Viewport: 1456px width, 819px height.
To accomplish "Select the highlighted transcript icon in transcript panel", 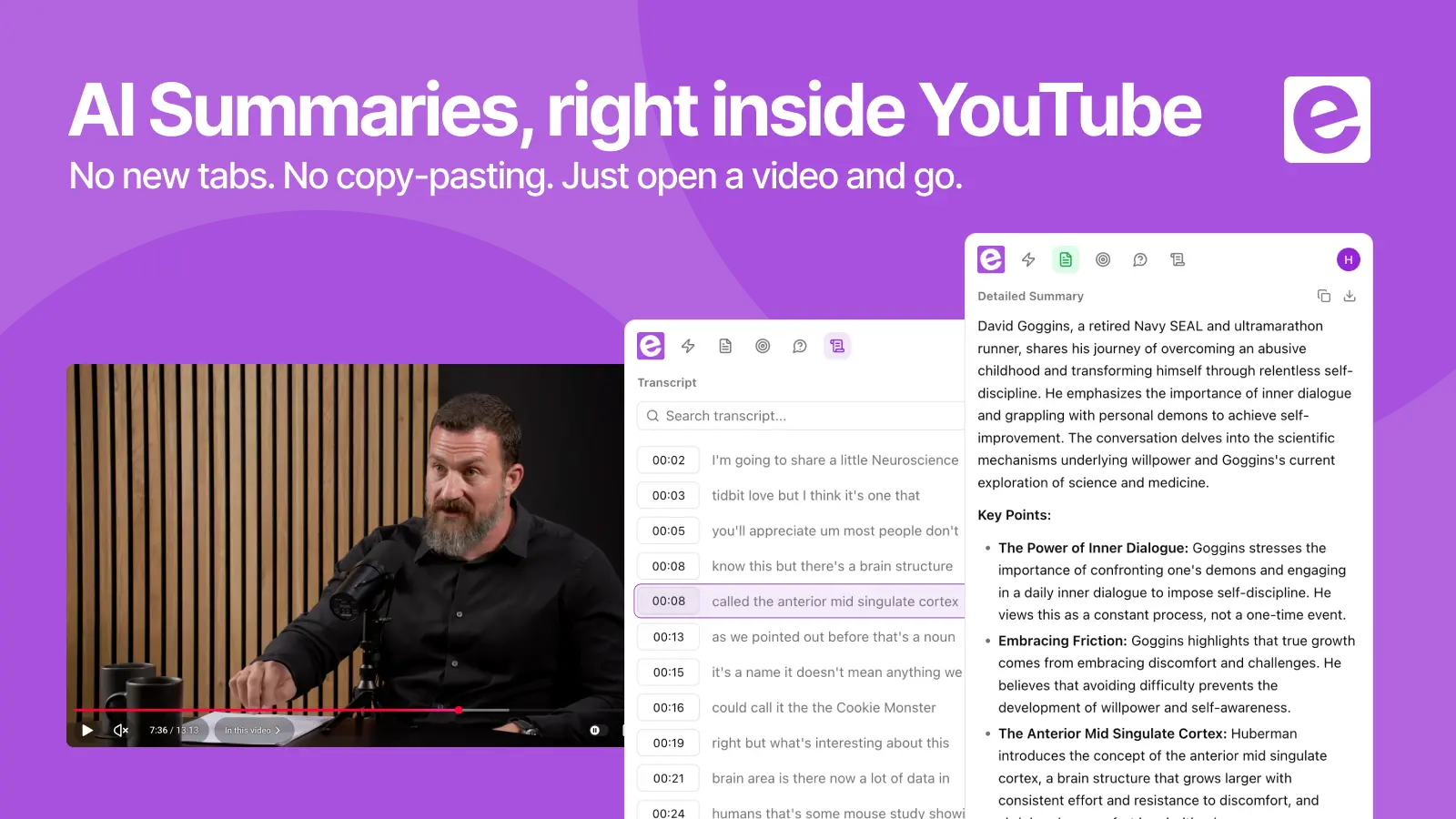I will (x=837, y=346).
